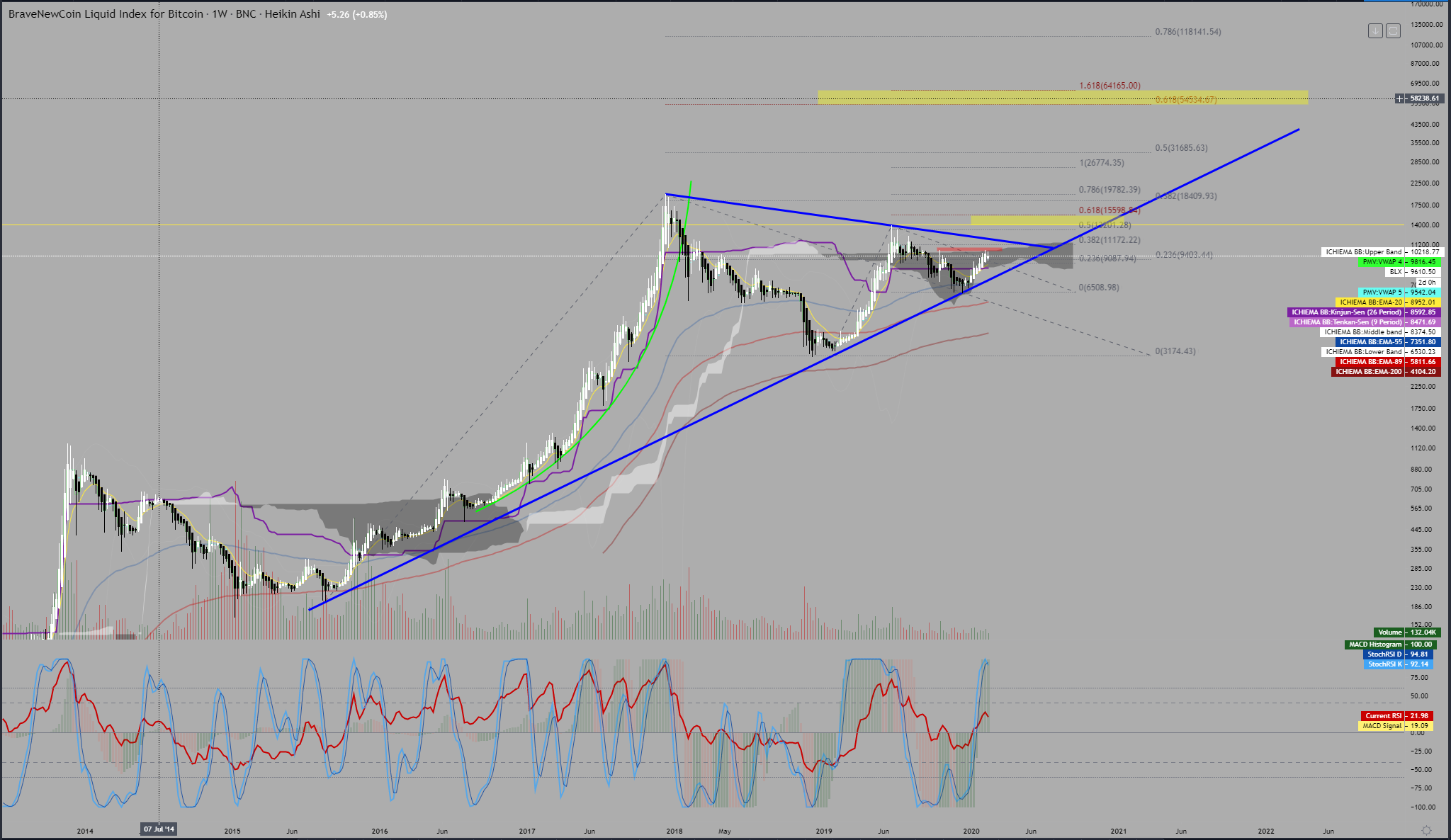Viewport: 1451px width, 840px height.
Task: Select the StochRSI K label
Action: tap(1384, 664)
